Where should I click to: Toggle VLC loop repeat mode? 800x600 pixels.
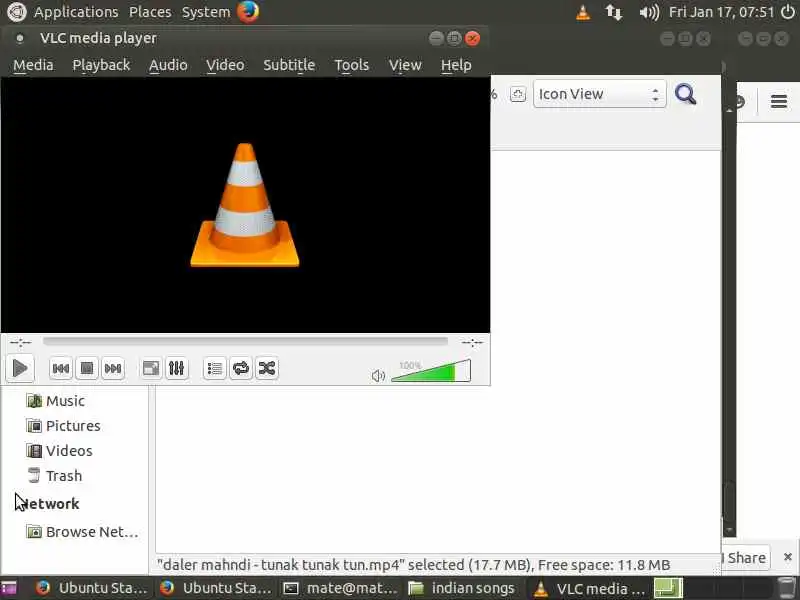[241, 368]
